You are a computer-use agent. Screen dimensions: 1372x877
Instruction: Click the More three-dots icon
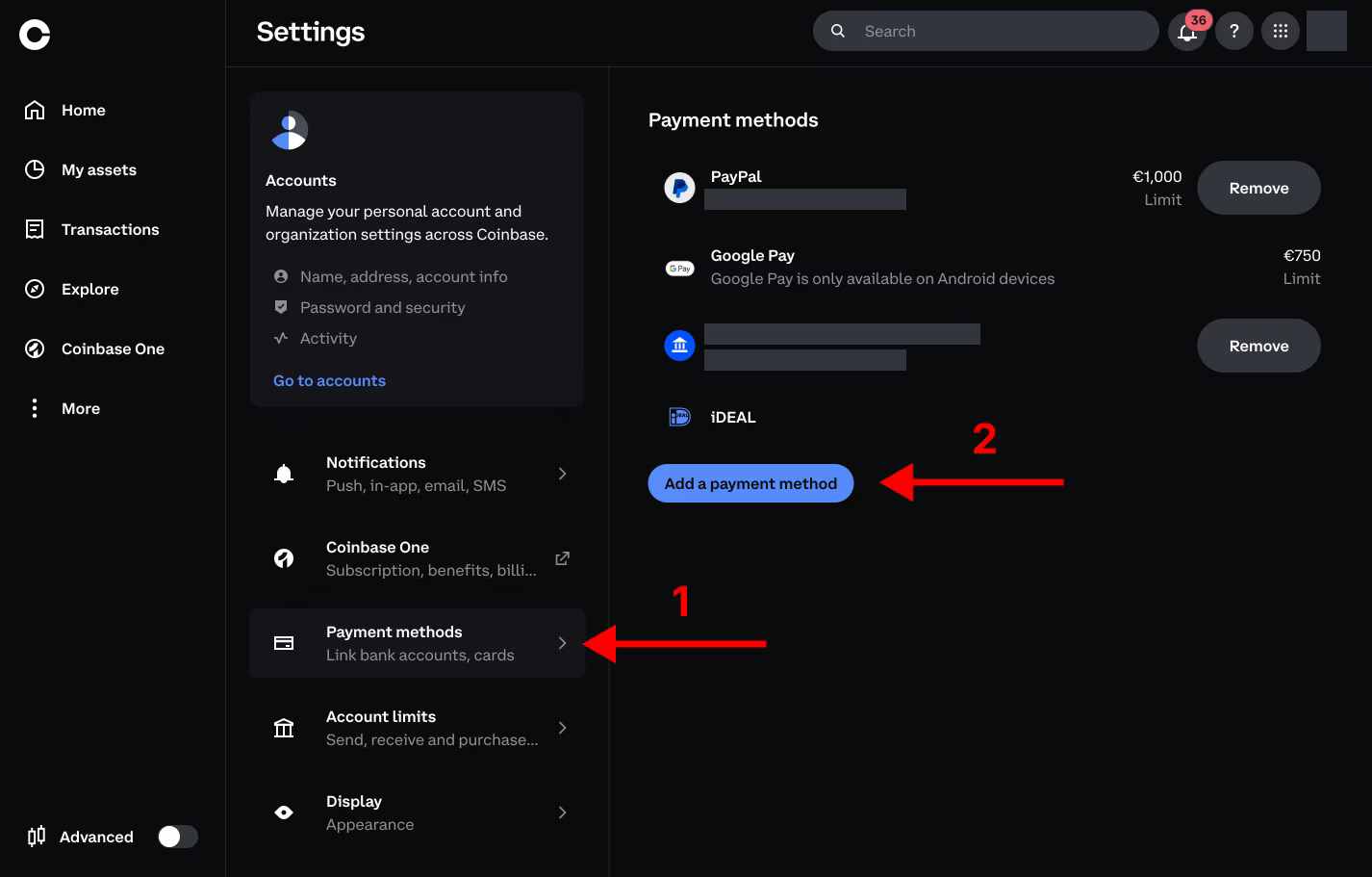coord(35,408)
